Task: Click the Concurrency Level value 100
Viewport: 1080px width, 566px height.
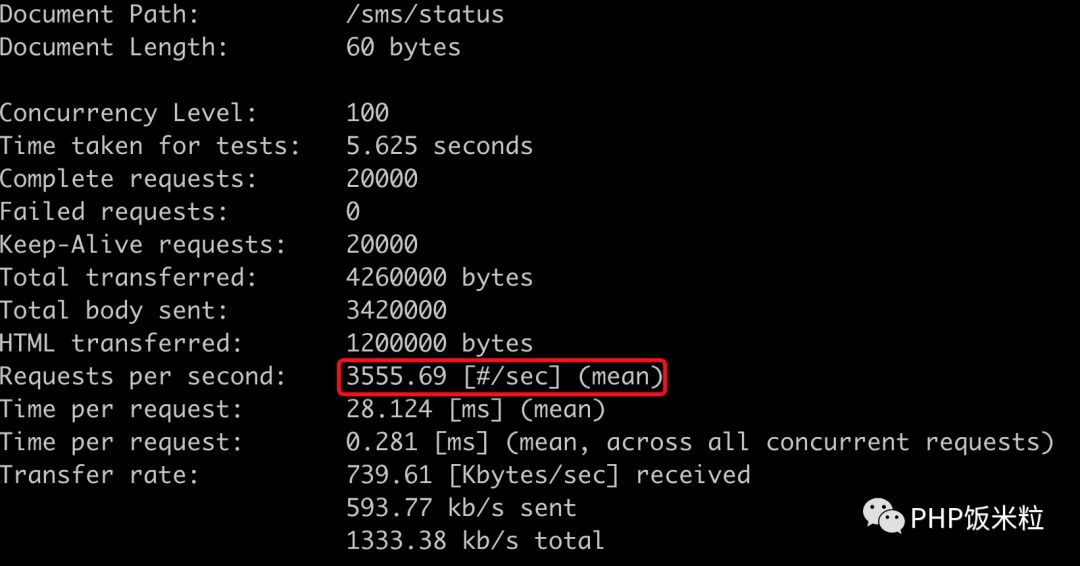Action: (367, 113)
